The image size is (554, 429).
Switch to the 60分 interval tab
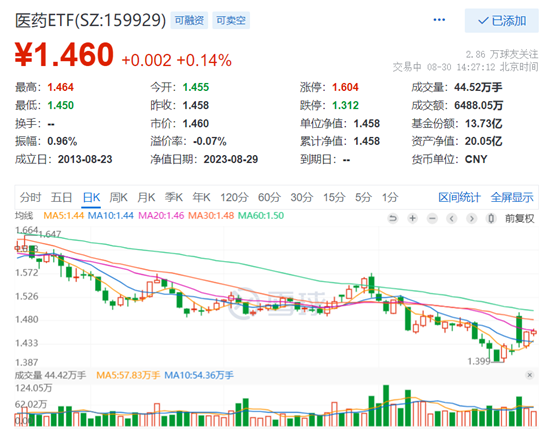tap(269, 197)
